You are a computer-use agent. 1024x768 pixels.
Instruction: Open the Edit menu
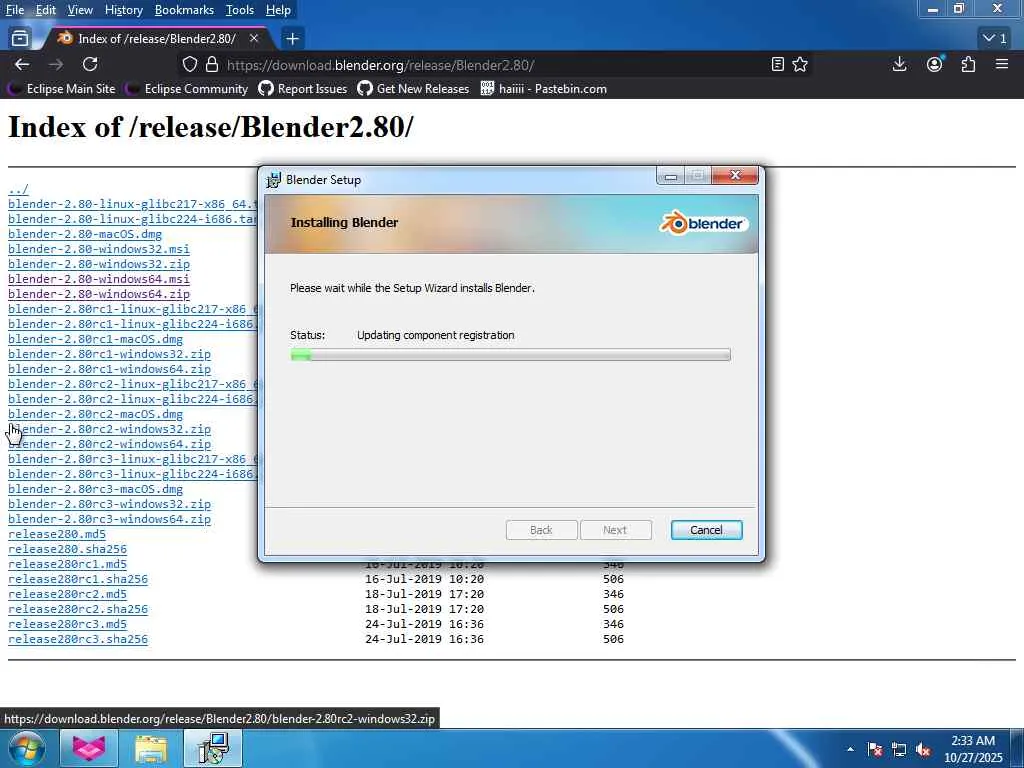coord(45,10)
